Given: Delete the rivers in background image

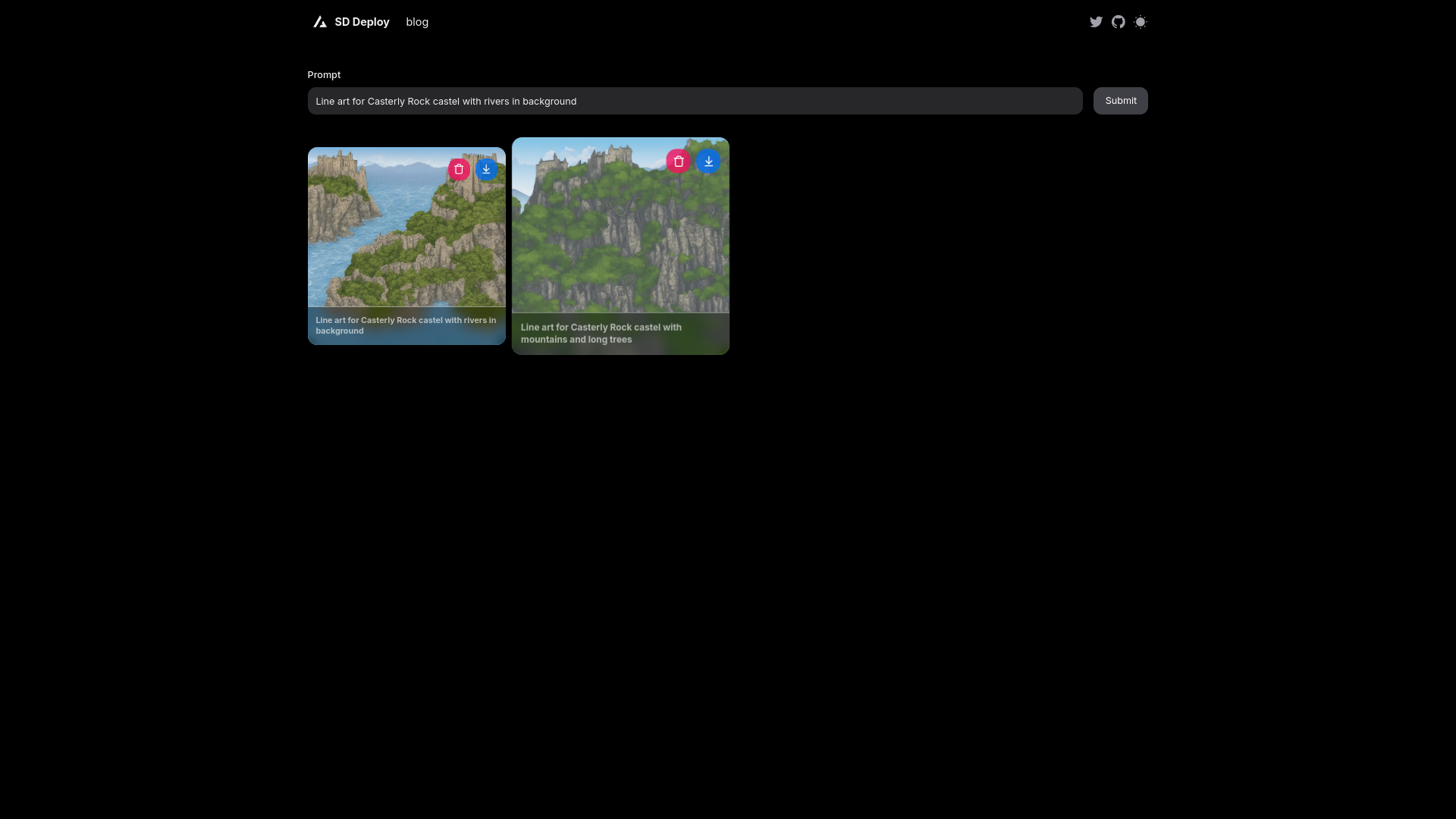Looking at the screenshot, I should pyautogui.click(x=459, y=169).
